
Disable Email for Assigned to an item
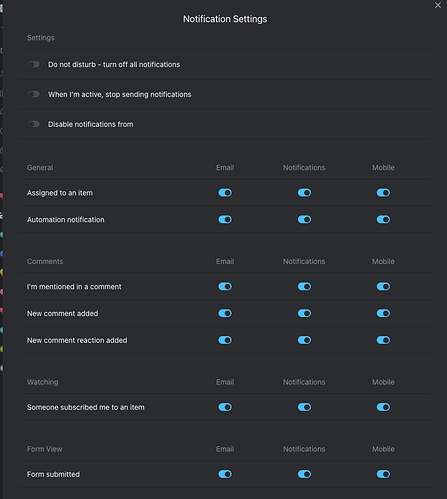(225, 193)
